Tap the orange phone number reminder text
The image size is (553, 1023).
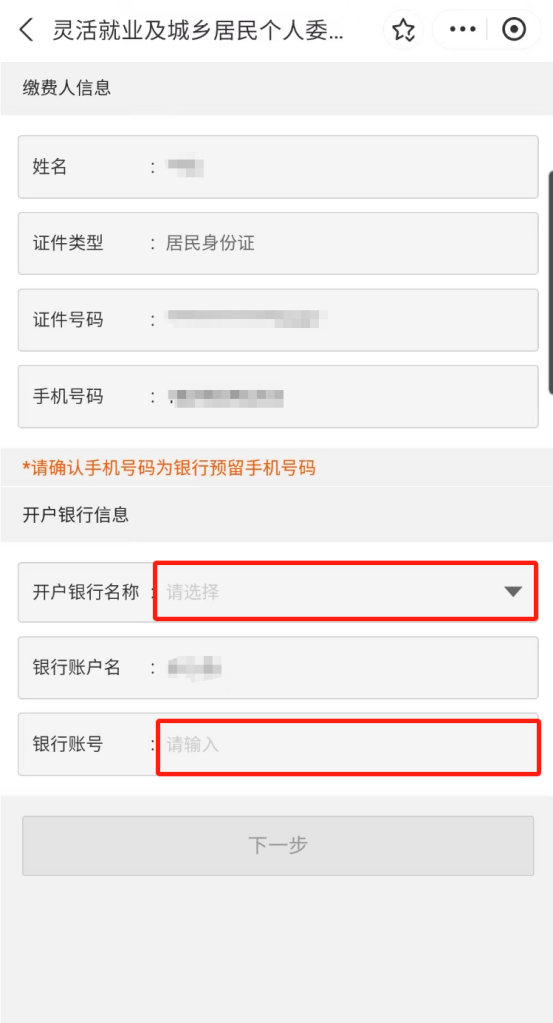click(x=169, y=468)
